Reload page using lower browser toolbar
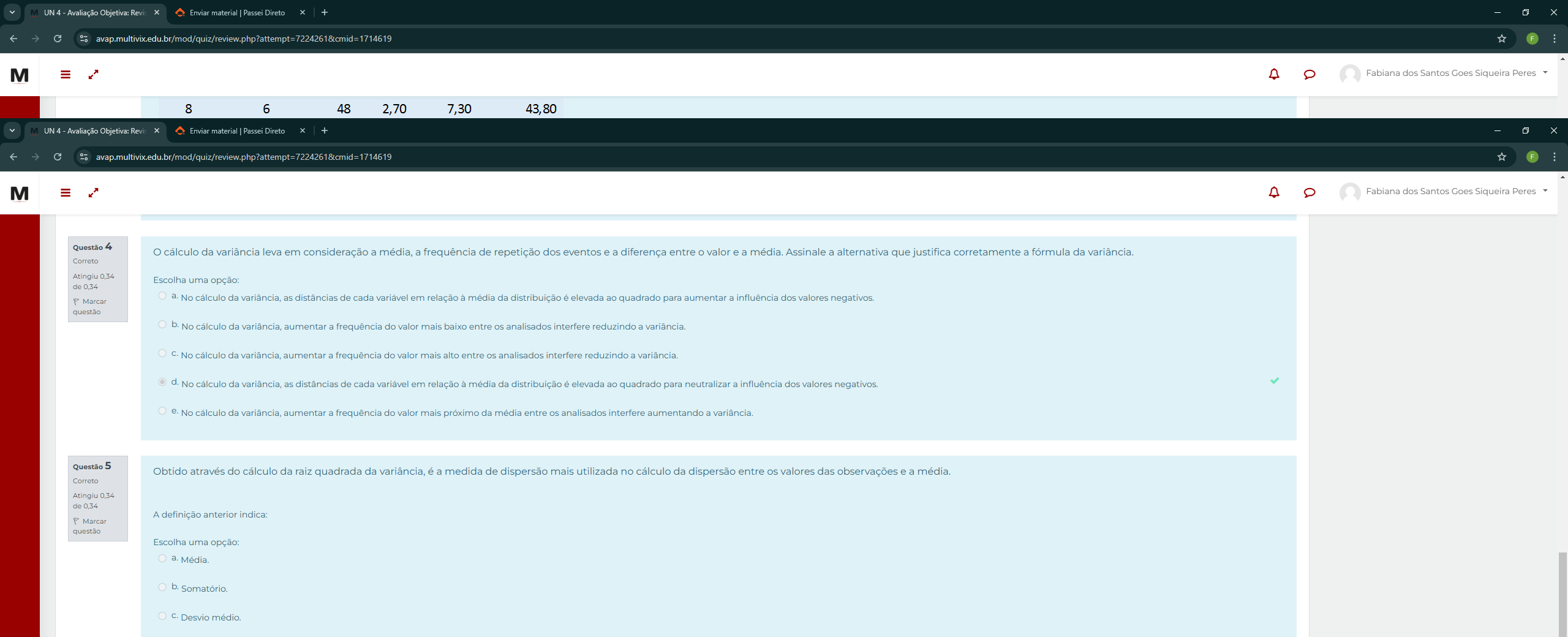 [x=58, y=157]
